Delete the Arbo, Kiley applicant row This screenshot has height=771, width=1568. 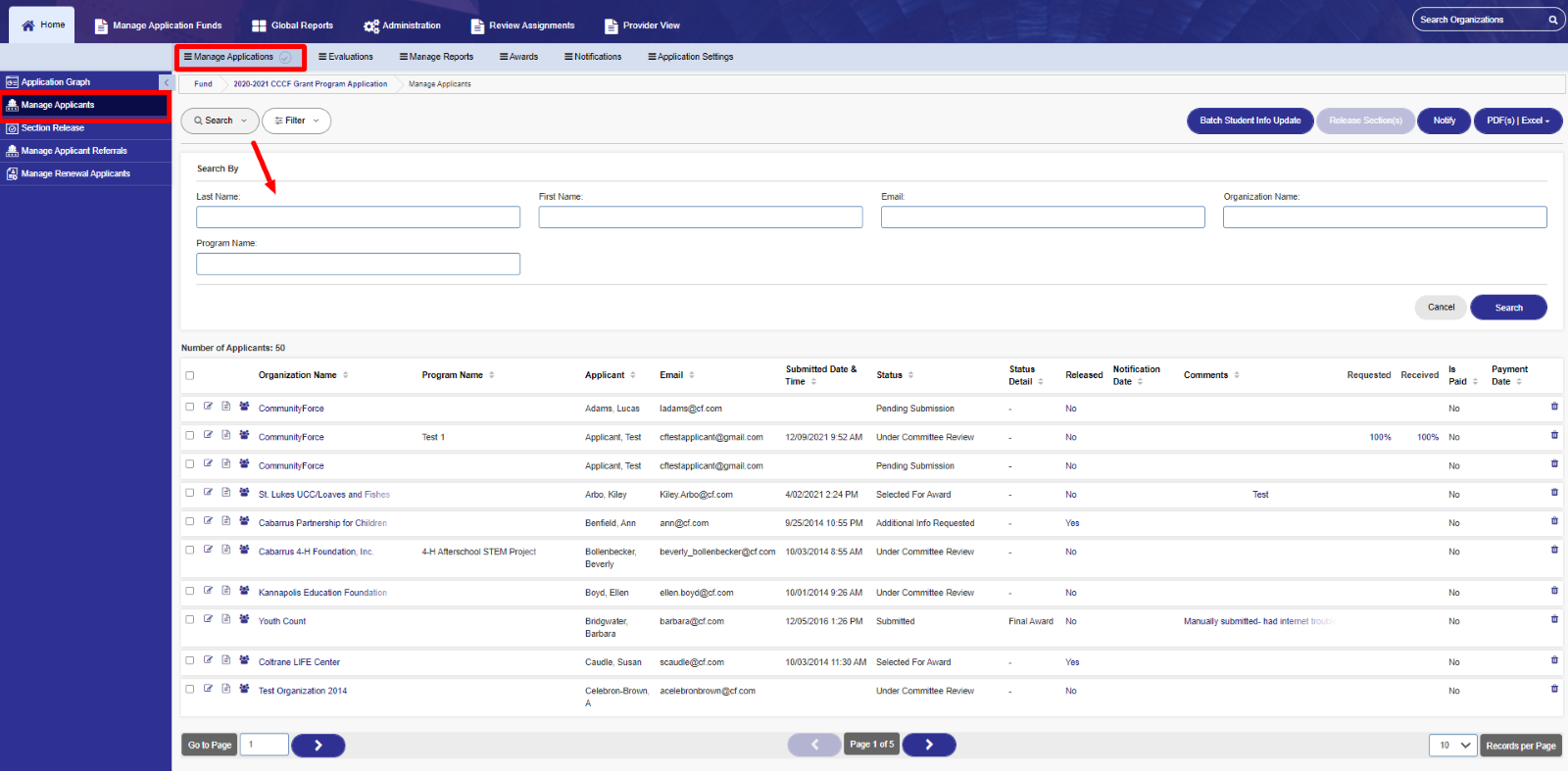1554,493
